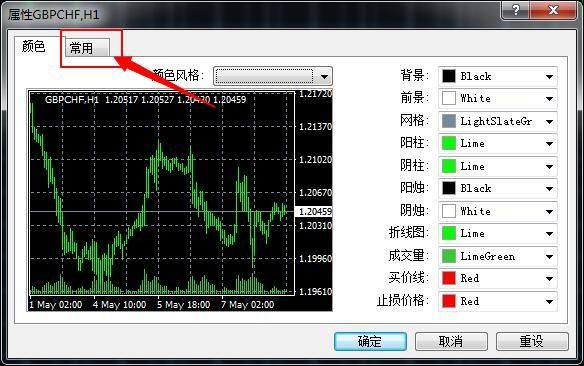Viewport: 584px width, 366px height.
Task: Expand the 买价线 Red dropdown arrow
Action: [x=549, y=279]
